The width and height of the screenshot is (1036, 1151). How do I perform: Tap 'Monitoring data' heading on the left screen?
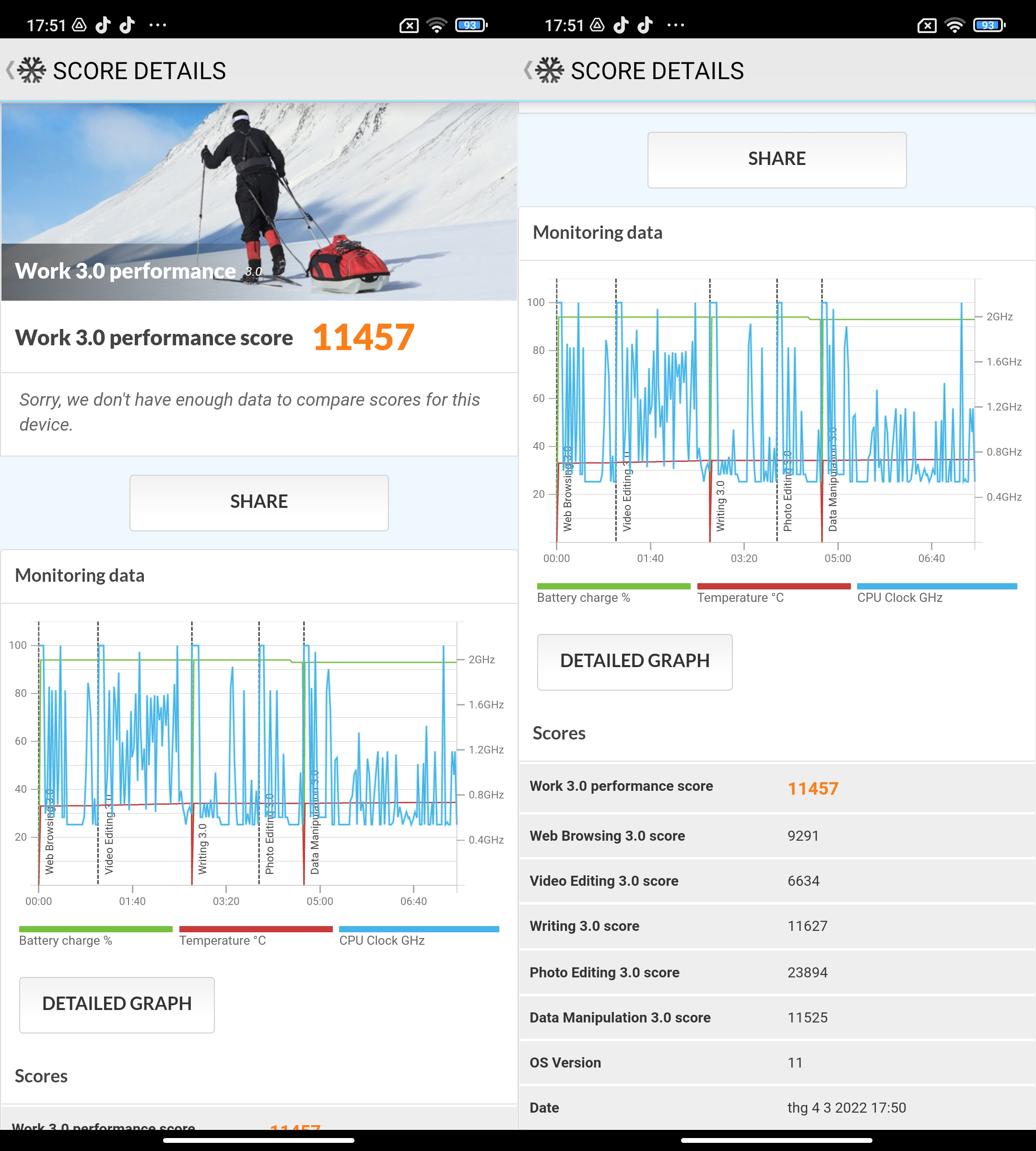(80, 575)
